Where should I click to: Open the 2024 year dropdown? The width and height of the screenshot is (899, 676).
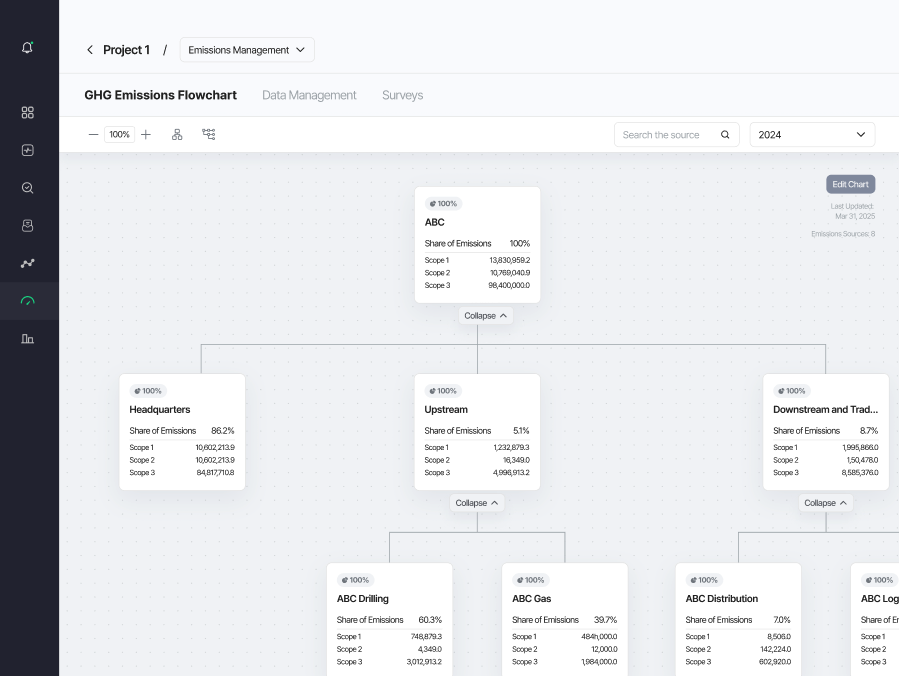tap(812, 135)
